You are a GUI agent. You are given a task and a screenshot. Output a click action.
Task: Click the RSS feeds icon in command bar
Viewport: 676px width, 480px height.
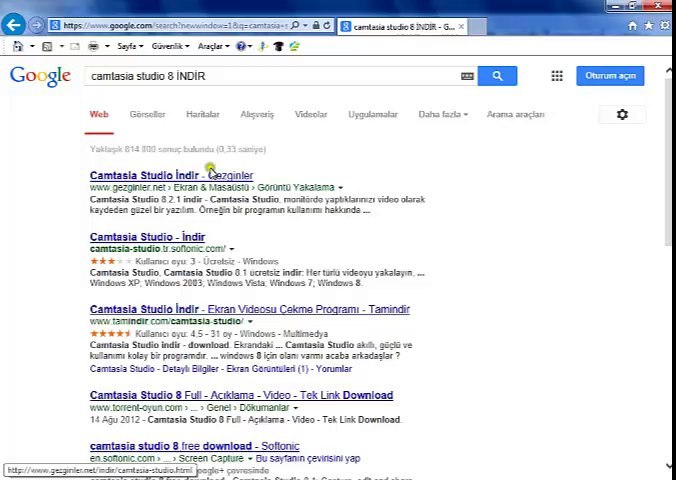coord(47,46)
